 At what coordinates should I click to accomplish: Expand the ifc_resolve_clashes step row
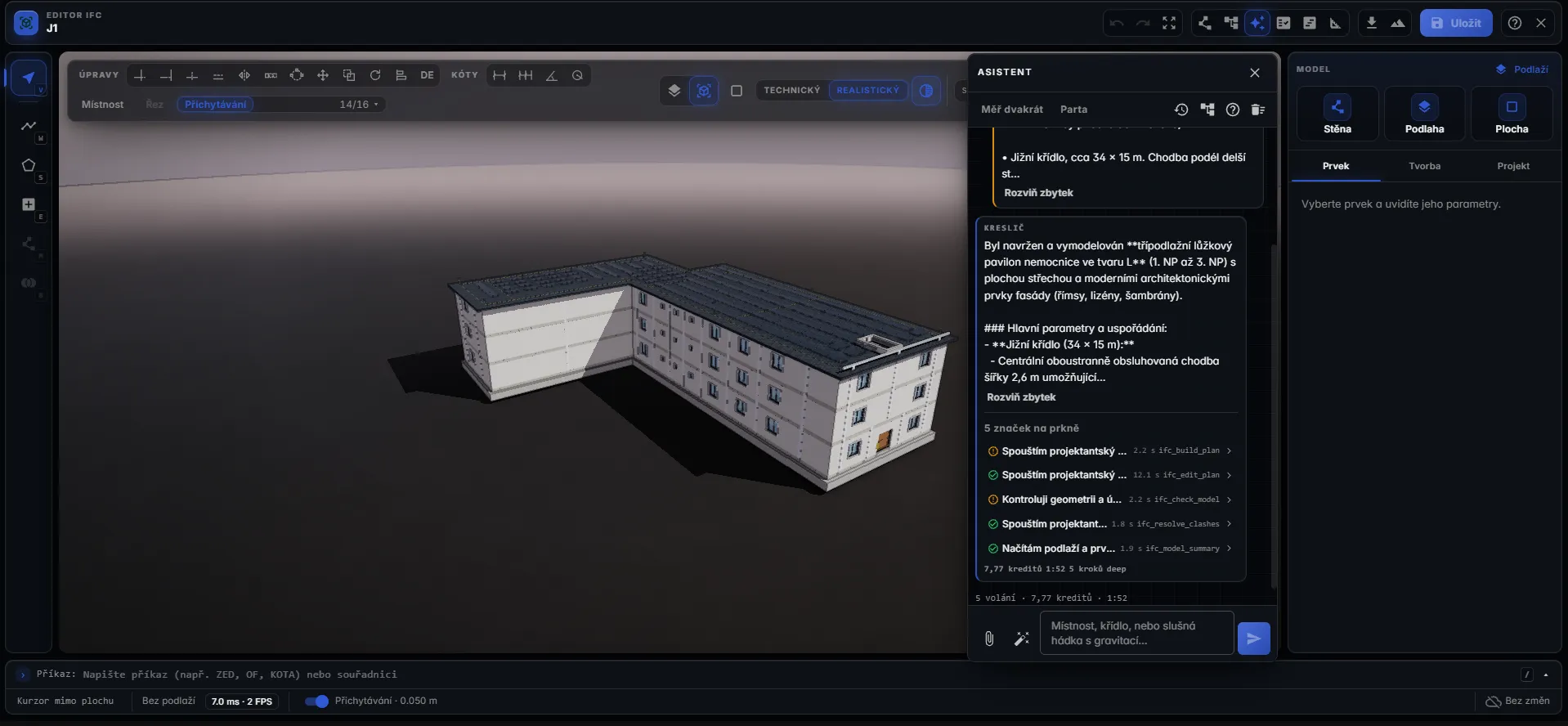[1110, 524]
